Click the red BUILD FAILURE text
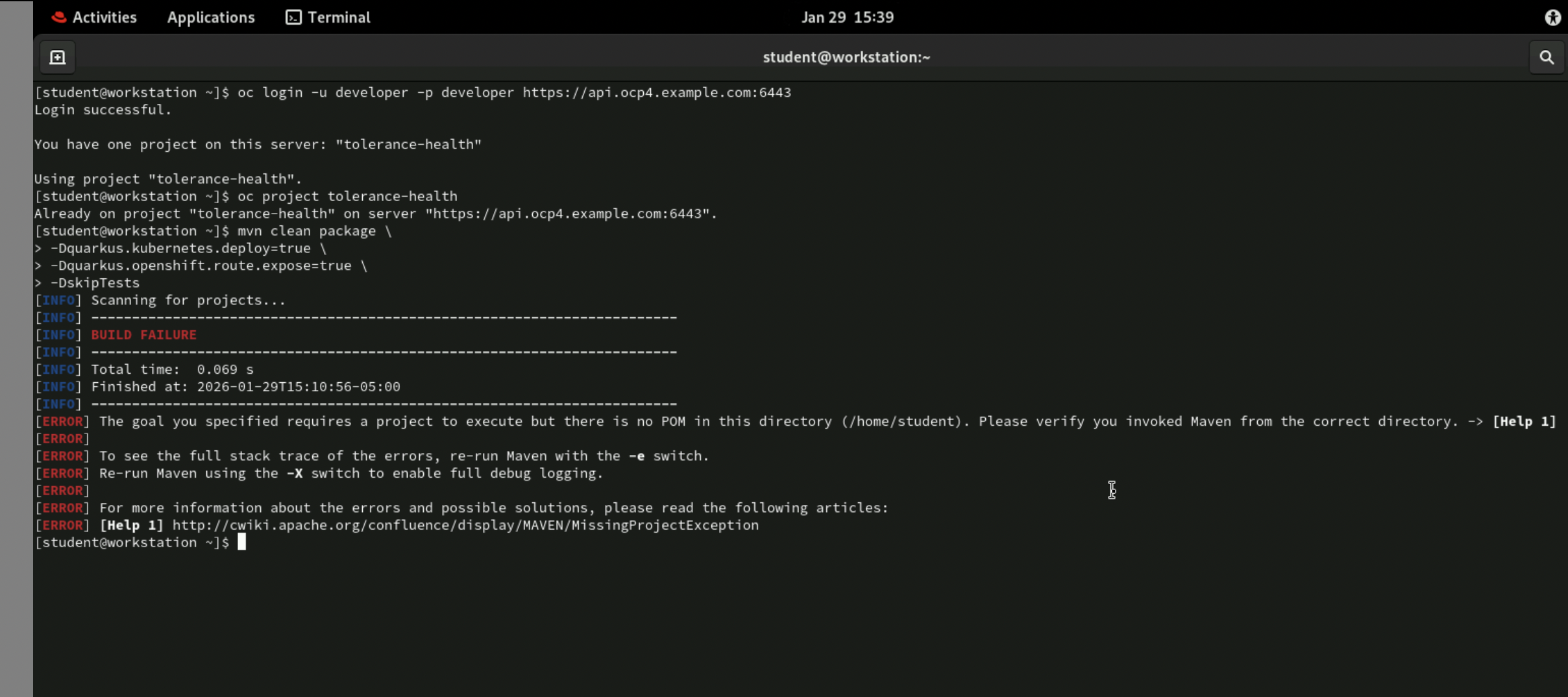1568x697 pixels. click(x=143, y=335)
